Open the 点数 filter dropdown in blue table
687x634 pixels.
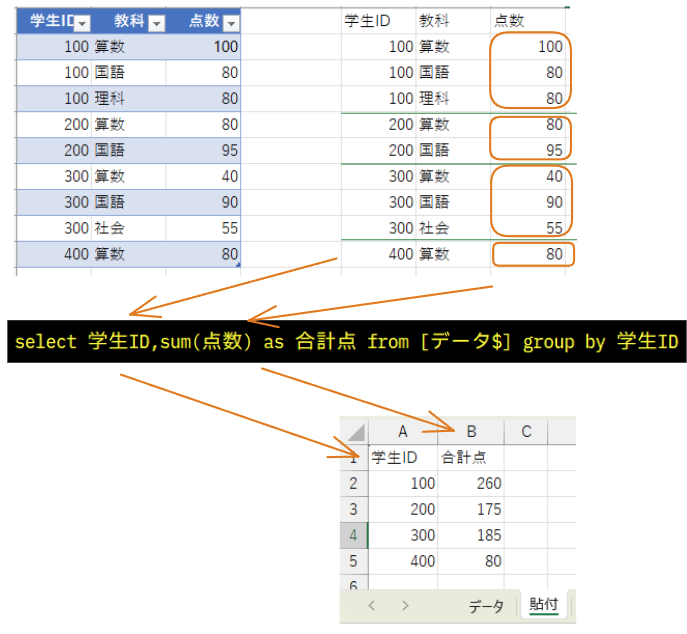(231, 23)
